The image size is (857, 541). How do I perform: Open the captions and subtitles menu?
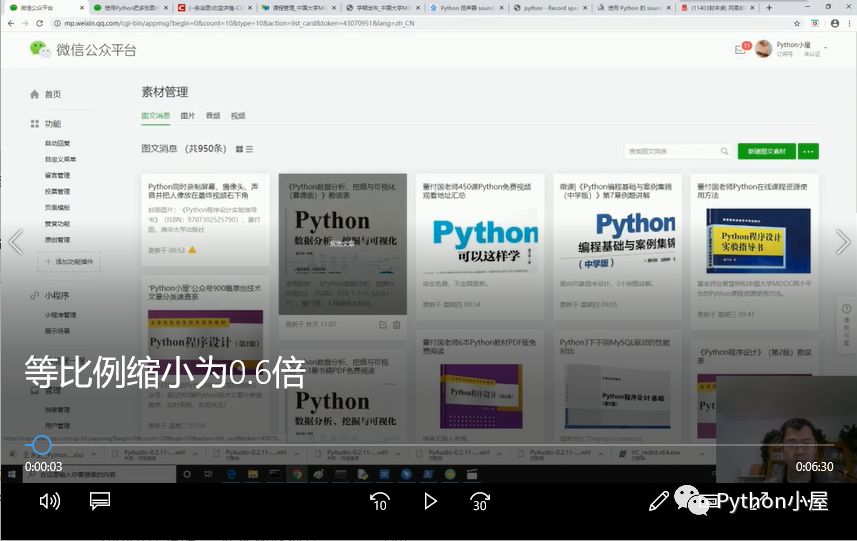tap(100, 501)
